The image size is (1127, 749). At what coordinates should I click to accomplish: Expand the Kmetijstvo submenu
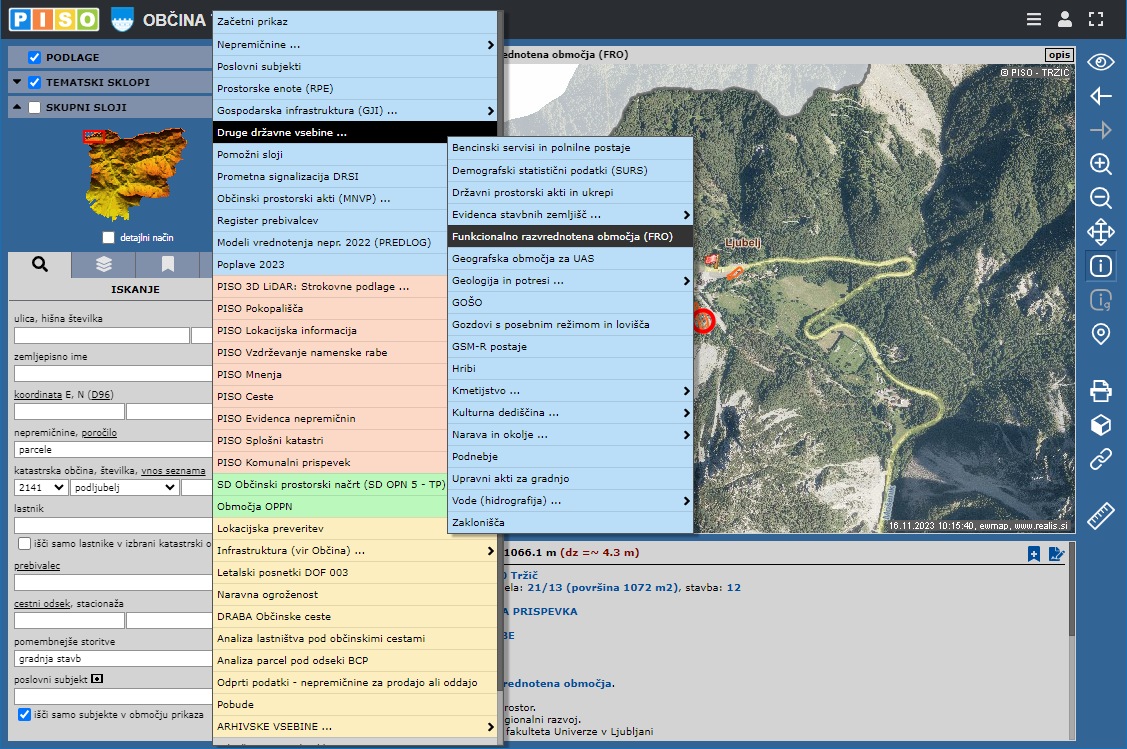click(x=570, y=390)
